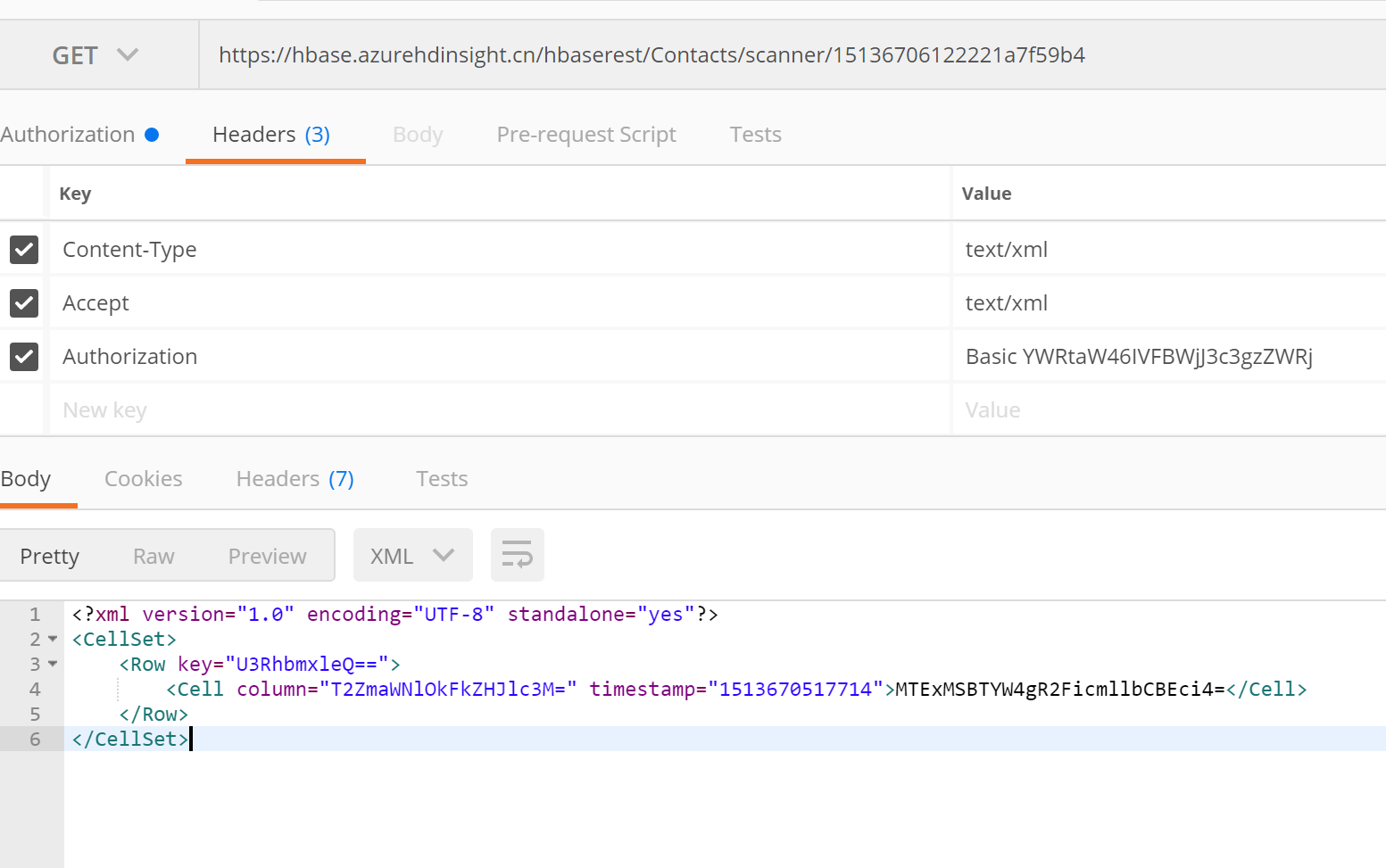Open the GET method dropdown
The height and width of the screenshot is (868, 1386).
pos(95,55)
